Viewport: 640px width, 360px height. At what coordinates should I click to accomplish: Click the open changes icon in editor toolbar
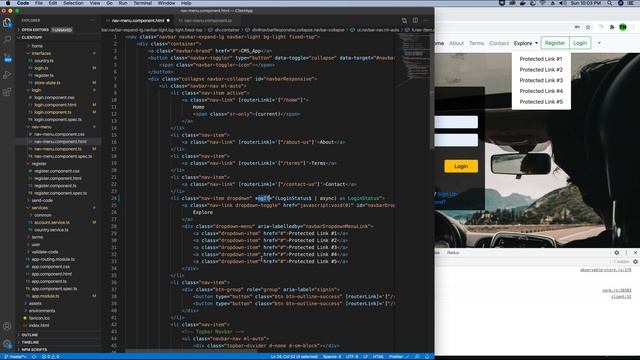404,20
